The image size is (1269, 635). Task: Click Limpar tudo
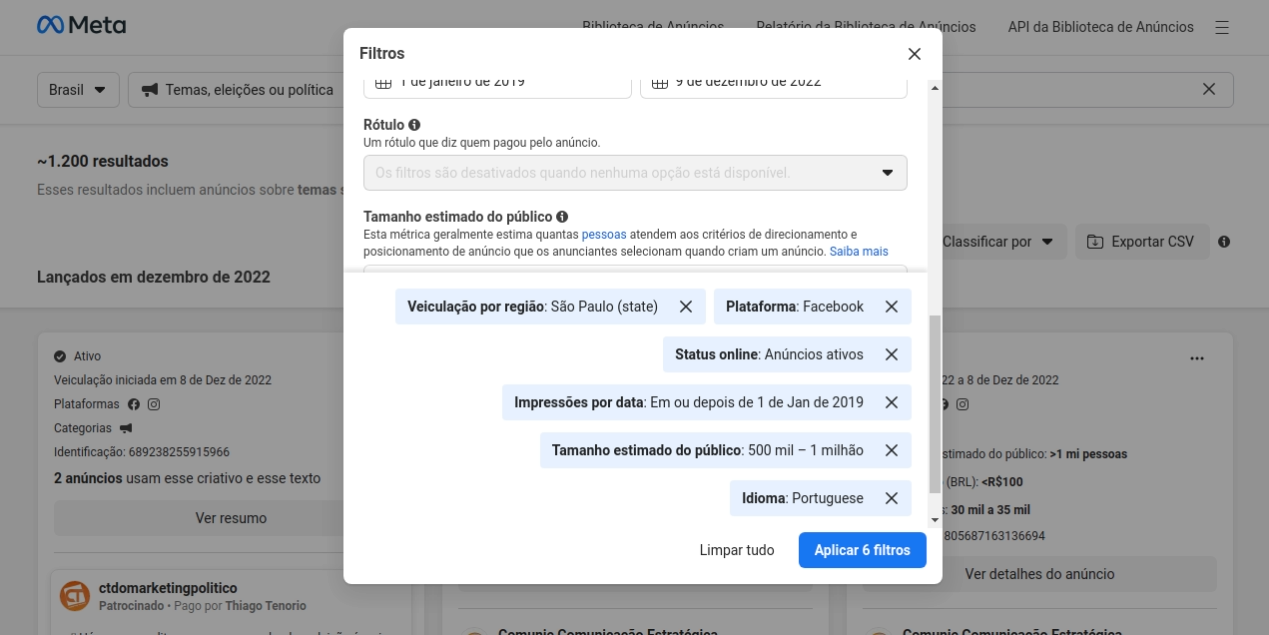coord(737,550)
